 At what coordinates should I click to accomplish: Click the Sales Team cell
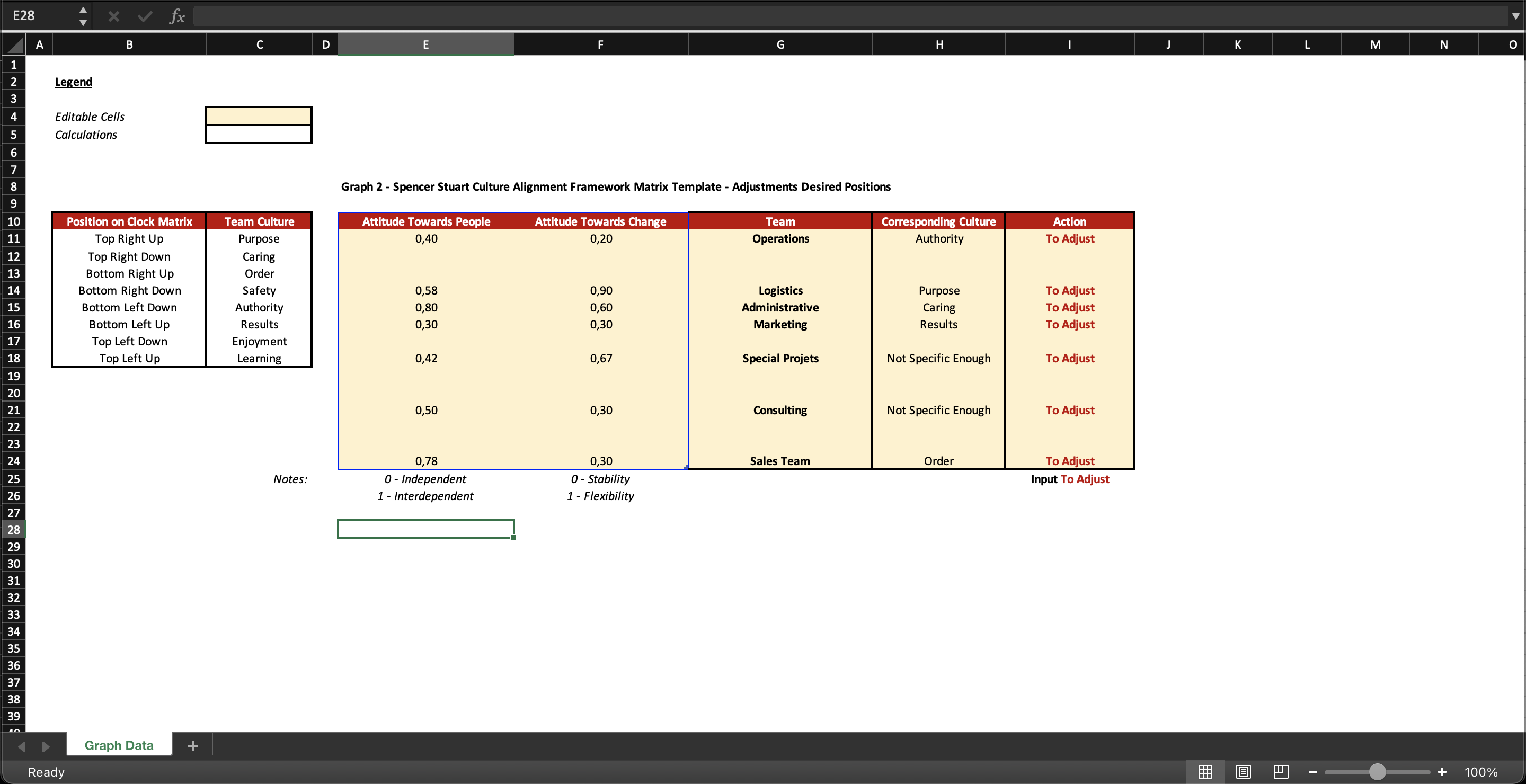pyautogui.click(x=780, y=461)
